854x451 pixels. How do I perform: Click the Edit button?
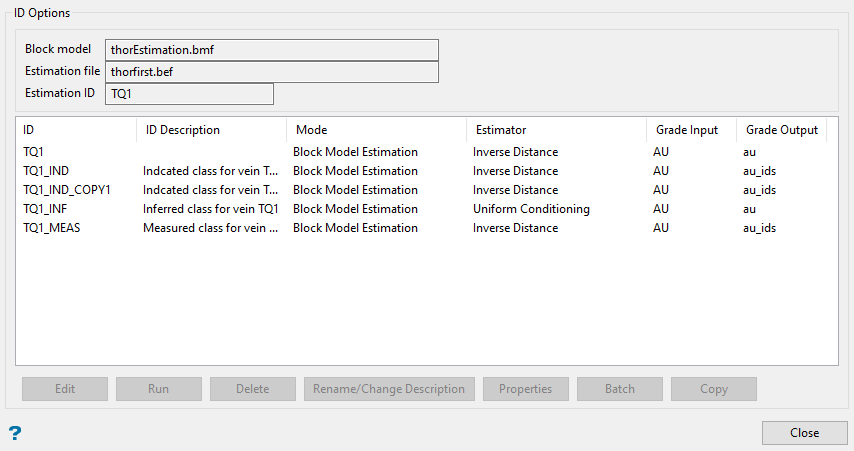click(65, 389)
